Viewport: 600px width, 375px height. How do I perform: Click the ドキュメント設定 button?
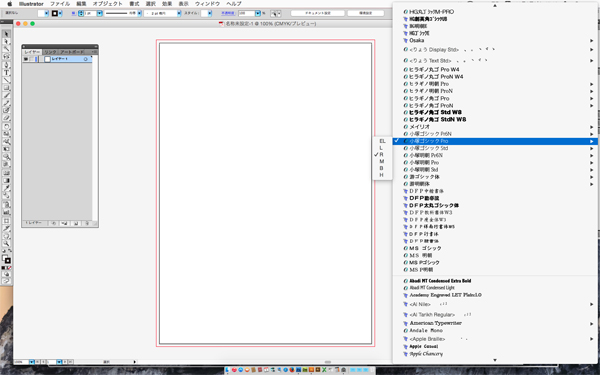(x=318, y=13)
